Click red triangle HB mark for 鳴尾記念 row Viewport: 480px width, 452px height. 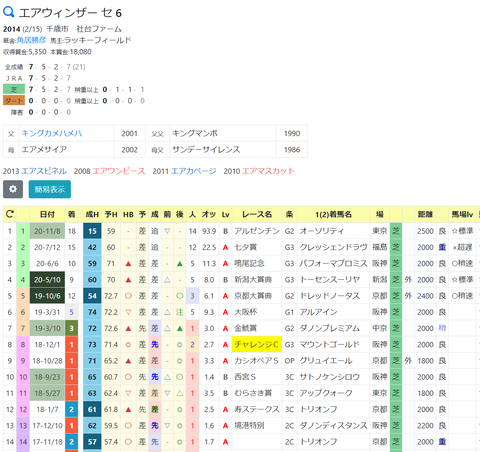(x=128, y=264)
